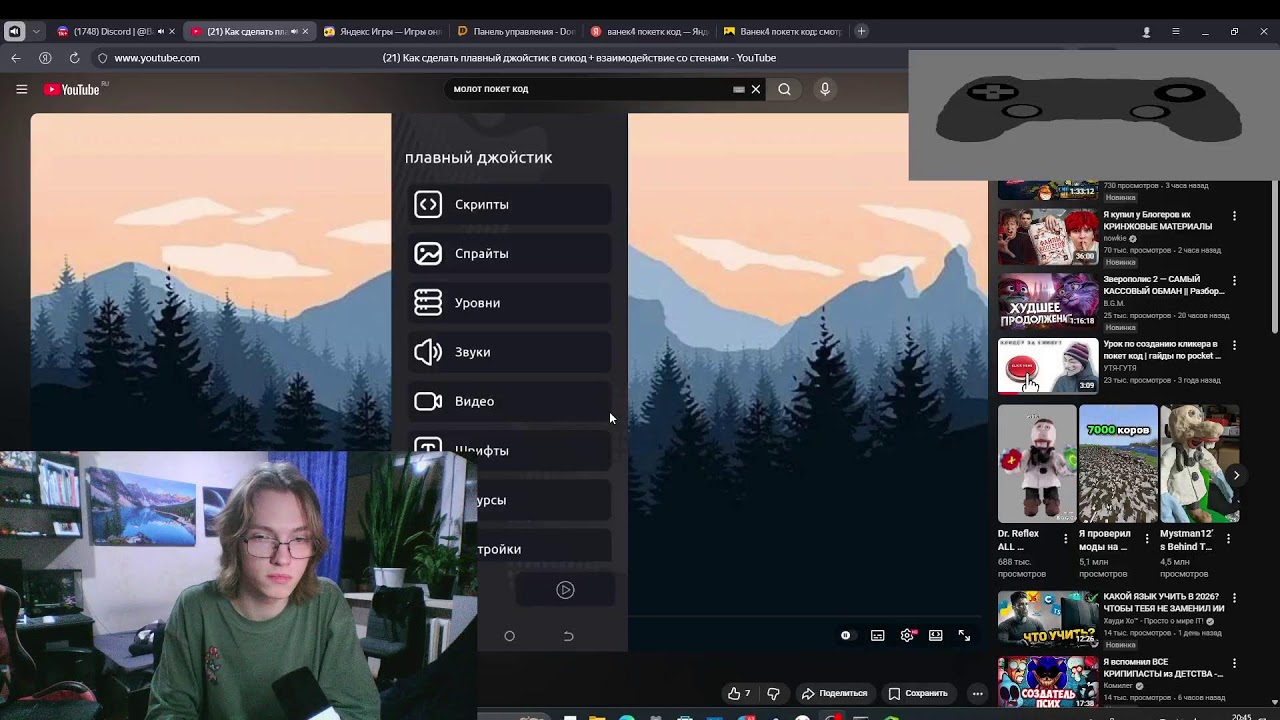Open the '7000 коров' short thumbnail

point(1118,464)
